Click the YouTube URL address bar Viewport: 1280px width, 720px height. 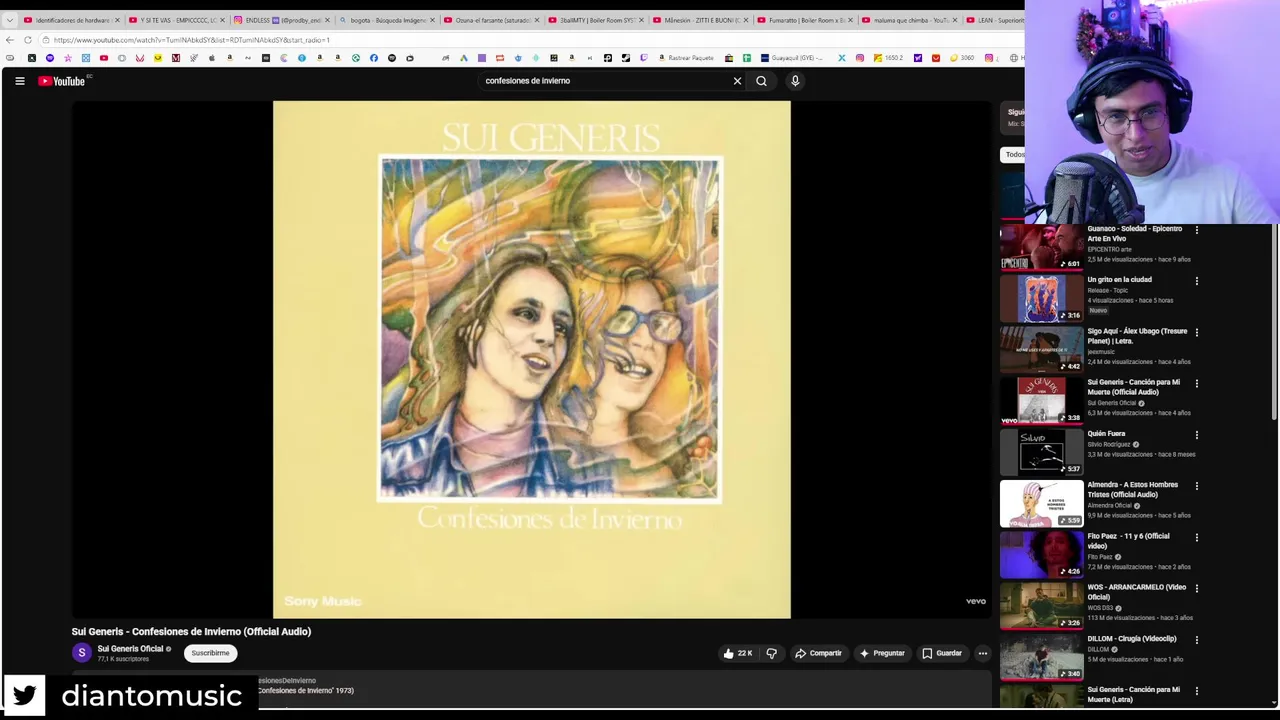click(530, 40)
